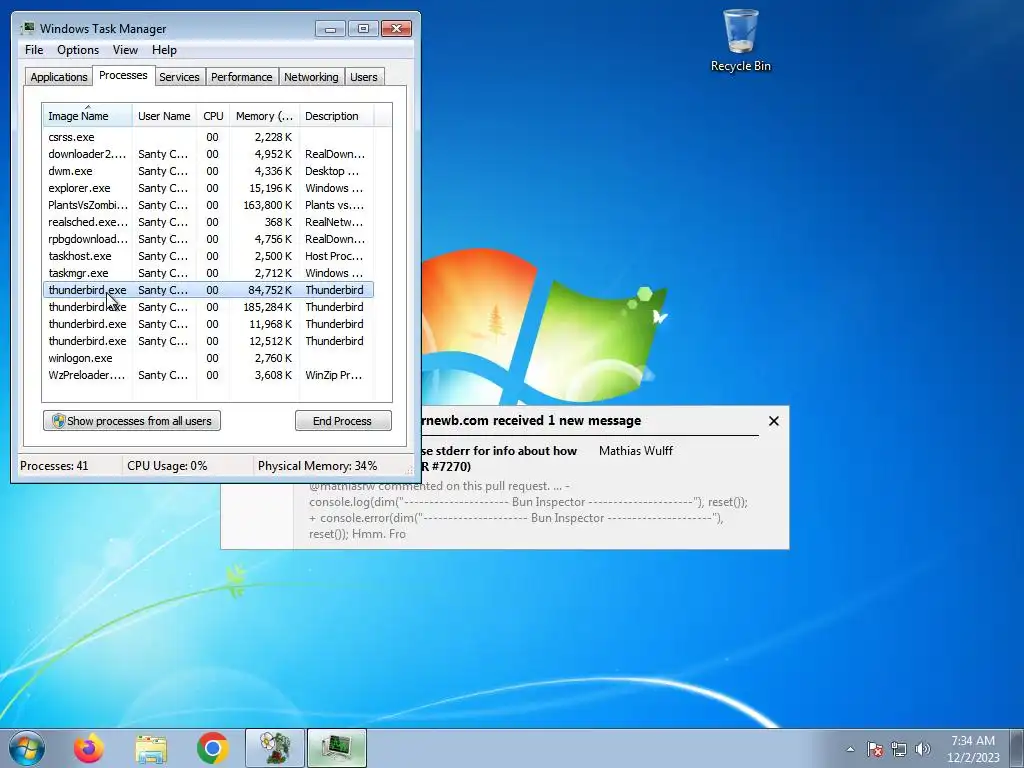The width and height of the screenshot is (1024, 768).
Task: Select thunderbird.exe using 11,968 K
Action: [208, 324]
